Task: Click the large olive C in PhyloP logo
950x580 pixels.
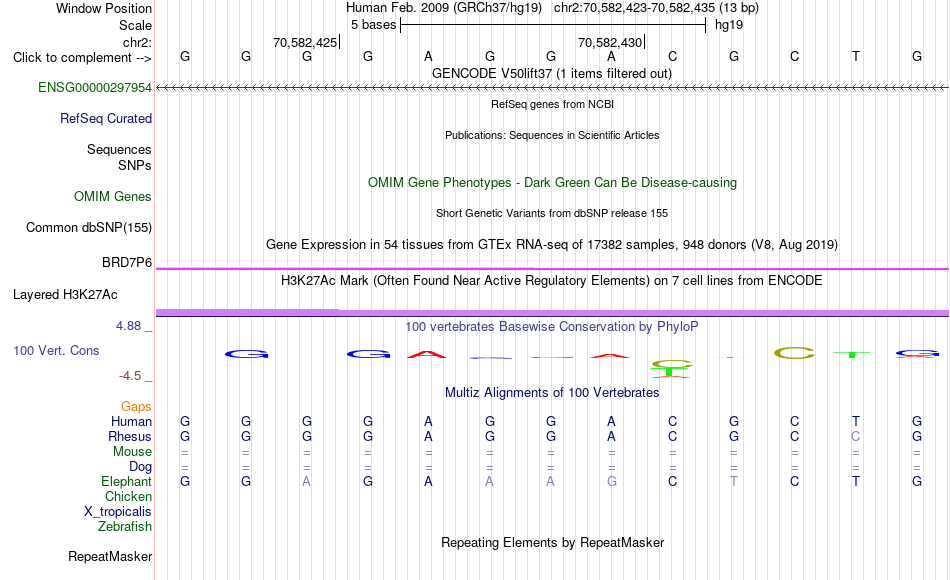Action: (794, 353)
